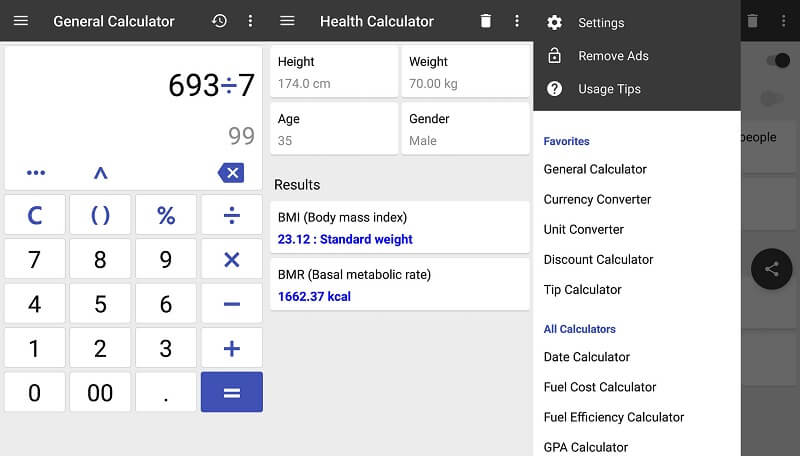This screenshot has height=456, width=800.
Task: Tap the three-dot more functions button
Action: pyautogui.click(x=36, y=173)
